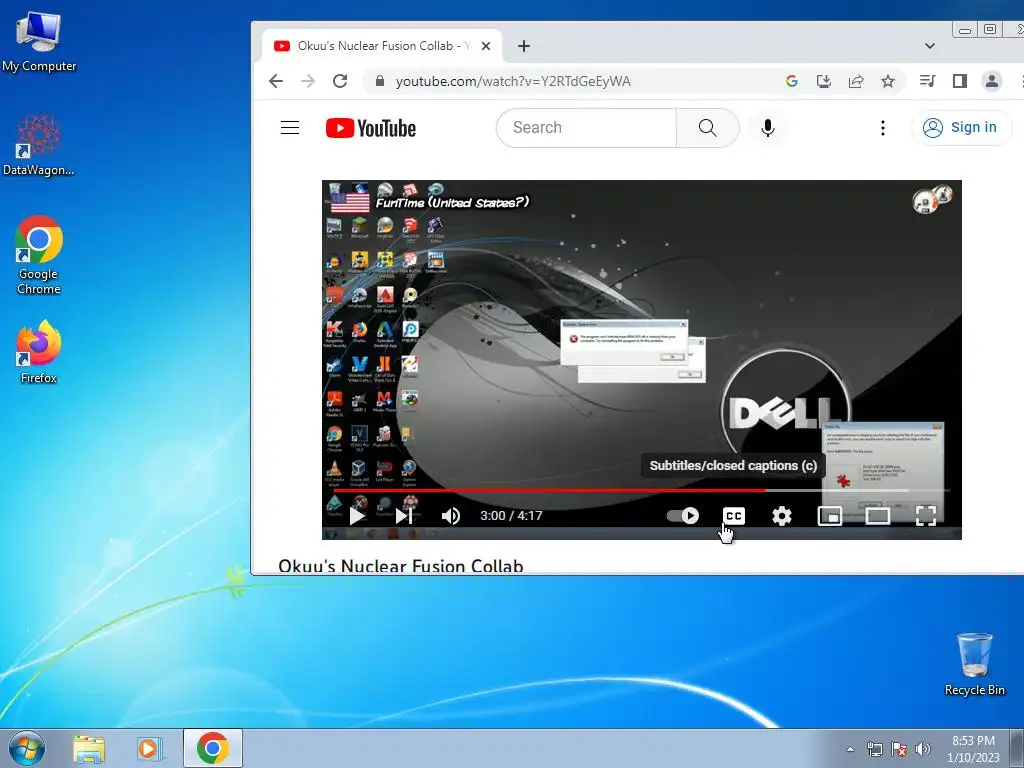Viewport: 1024px width, 768px height.
Task: Open the clock showing 8:53 PM
Action: coord(973,749)
